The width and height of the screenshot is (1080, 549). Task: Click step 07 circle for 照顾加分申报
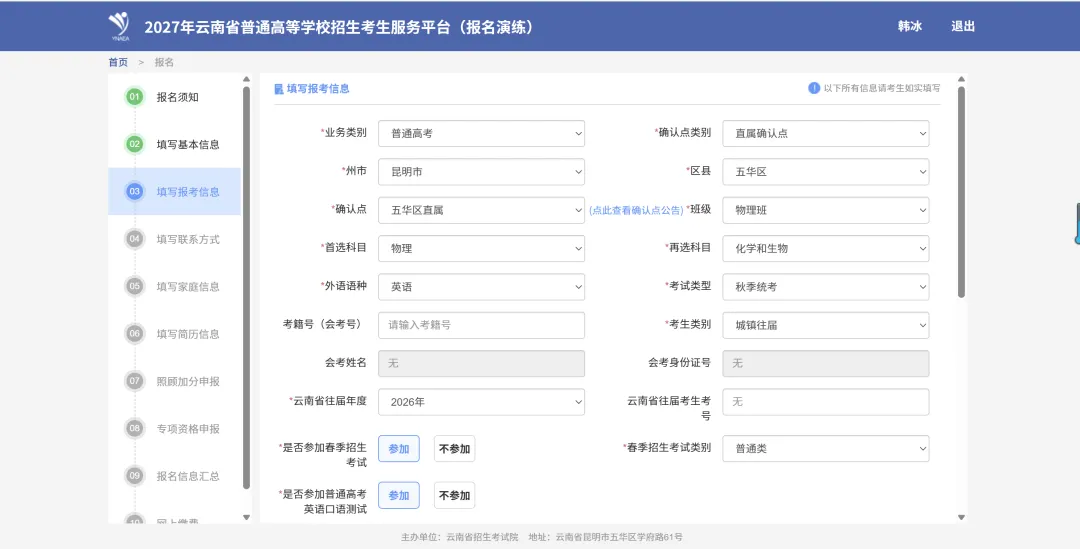click(x=134, y=381)
